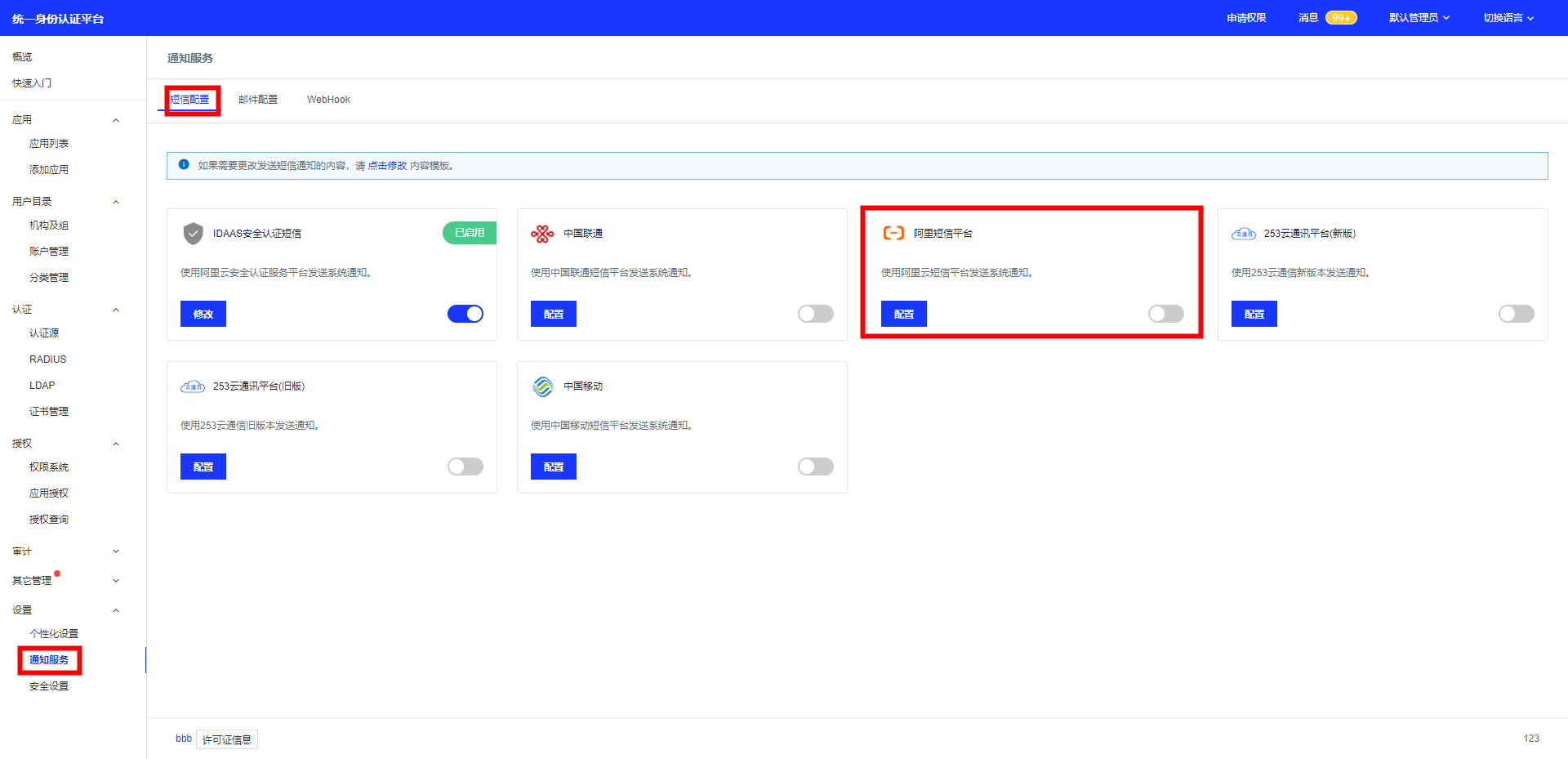
Task: Switch to the WebHook tab
Action: point(328,100)
